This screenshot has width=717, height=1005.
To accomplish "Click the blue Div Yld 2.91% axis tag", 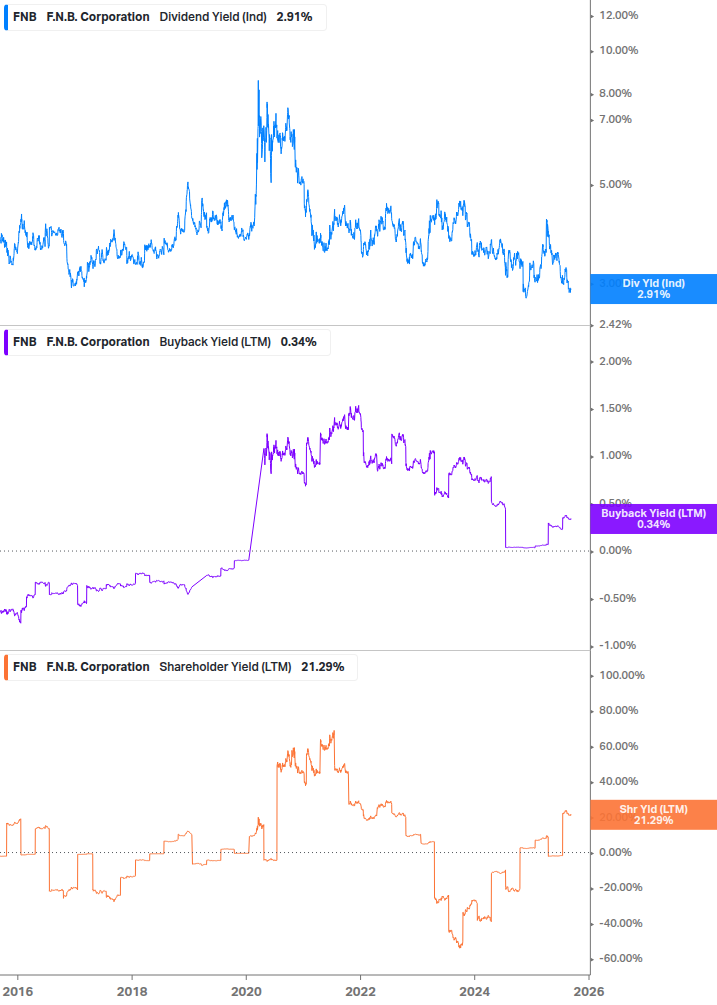I will [653, 289].
